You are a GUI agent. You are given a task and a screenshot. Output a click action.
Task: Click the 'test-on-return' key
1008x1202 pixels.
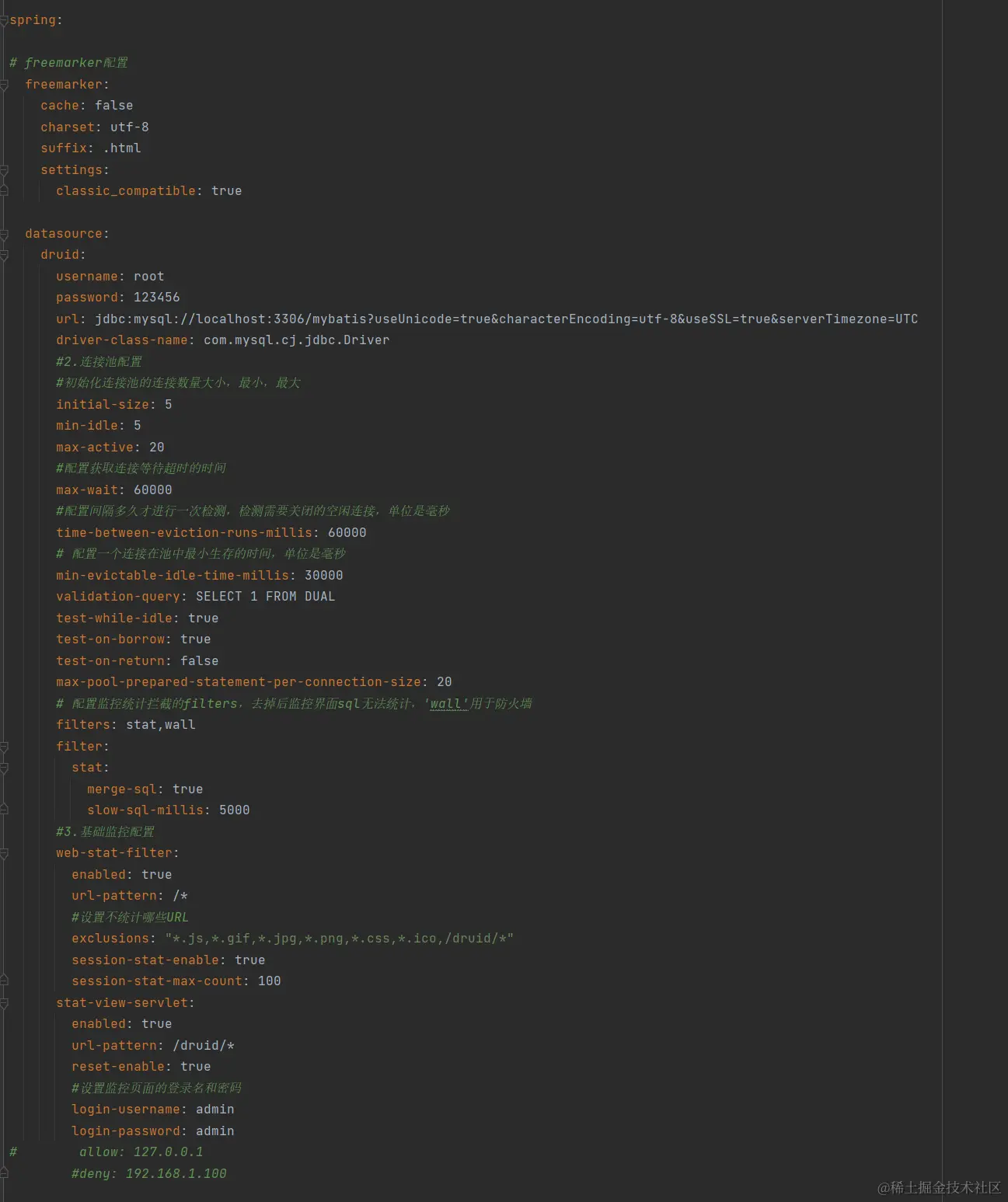coord(110,661)
